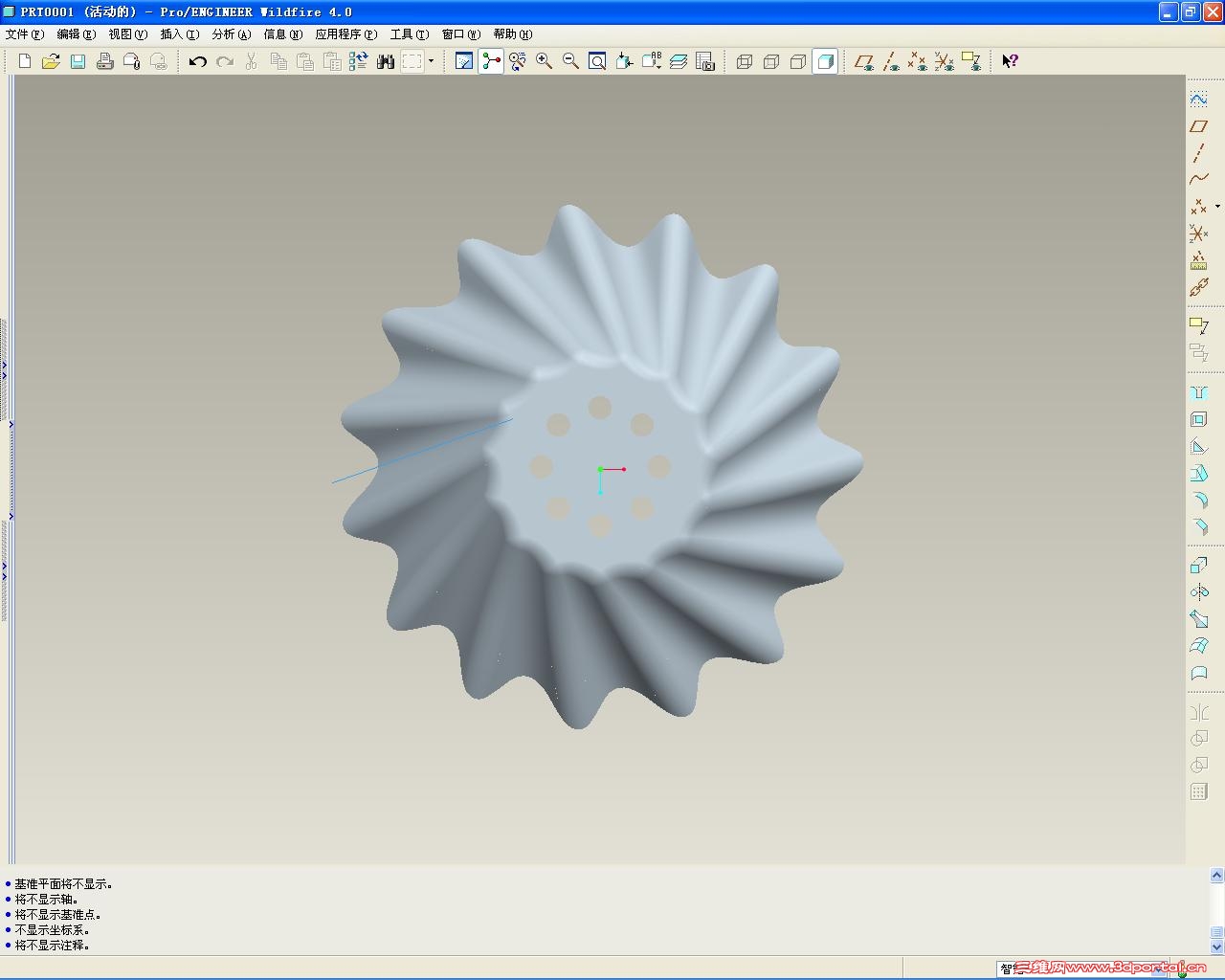
Task: Toggle datum planes visibility
Action: [x=864, y=61]
